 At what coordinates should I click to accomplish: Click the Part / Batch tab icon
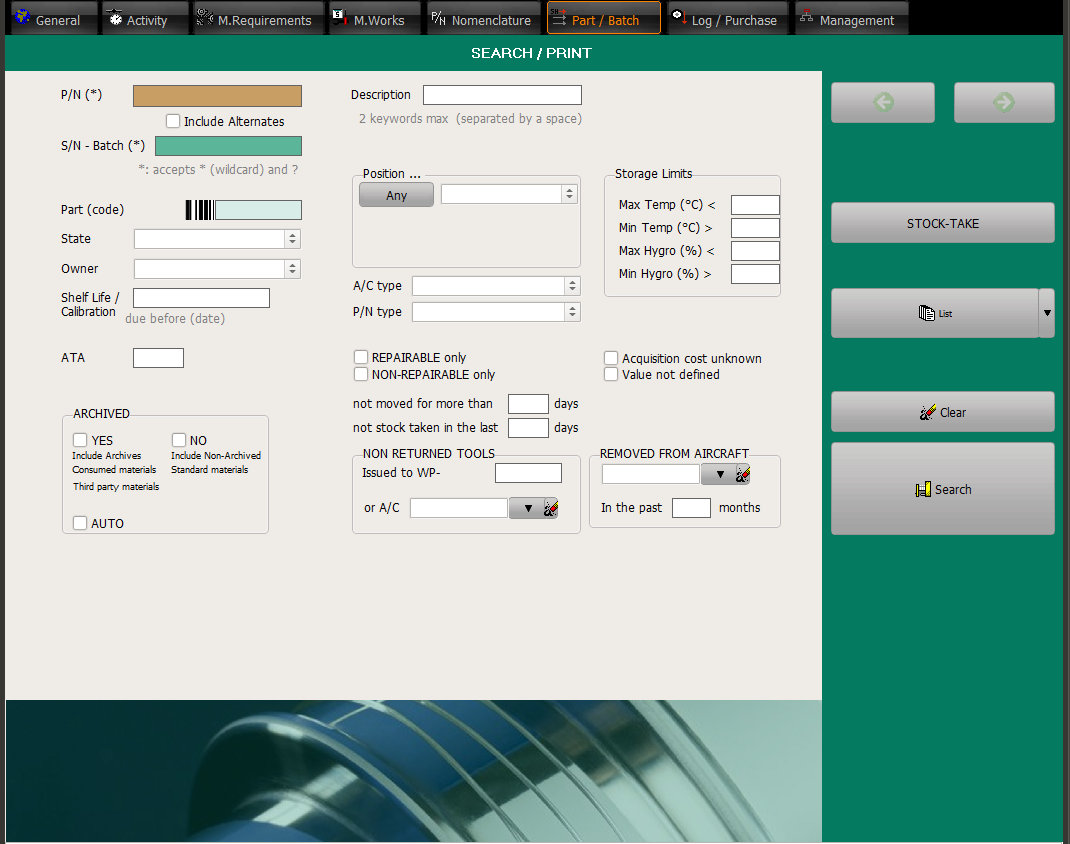click(558, 18)
